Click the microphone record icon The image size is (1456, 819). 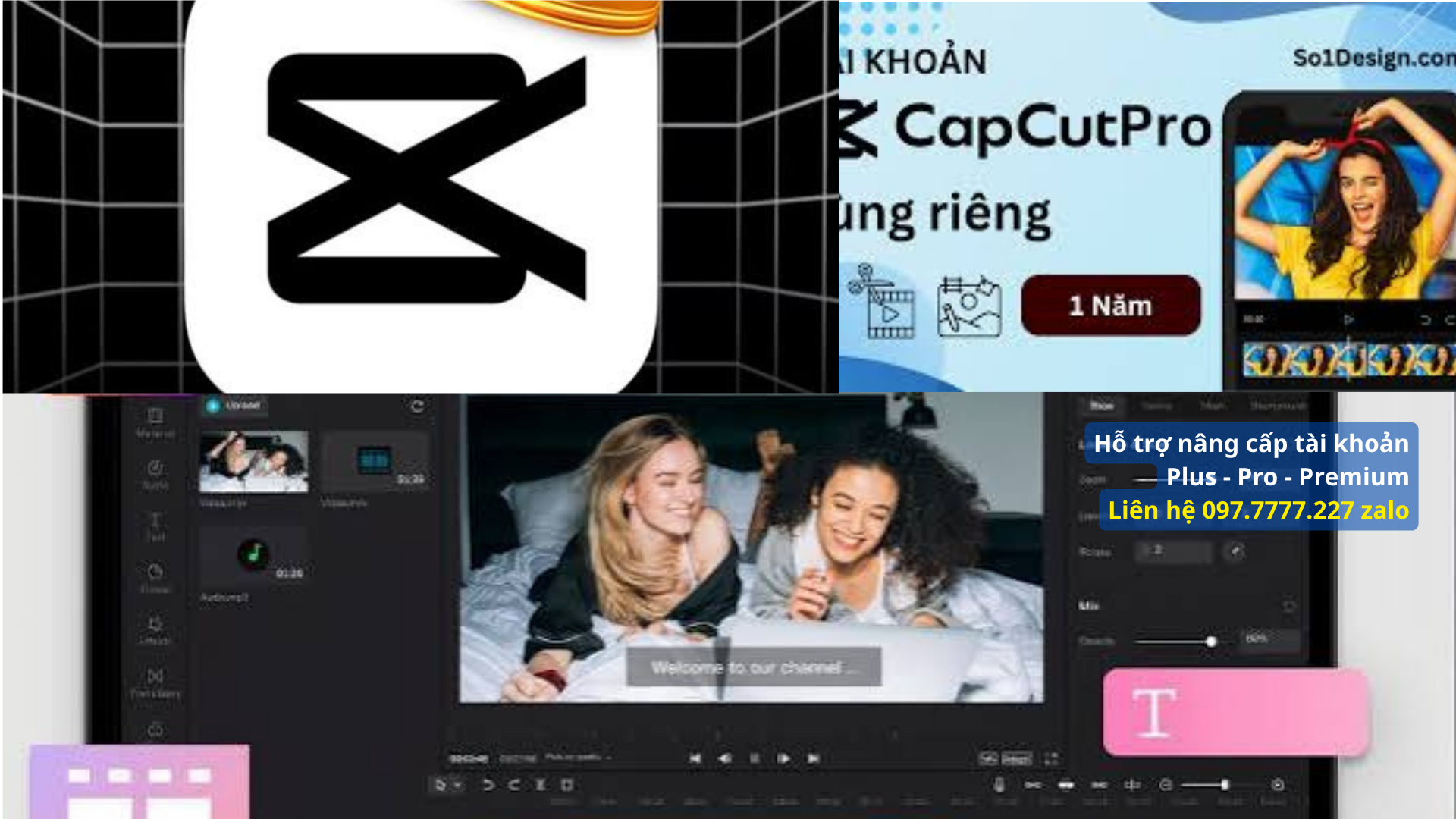tap(999, 785)
